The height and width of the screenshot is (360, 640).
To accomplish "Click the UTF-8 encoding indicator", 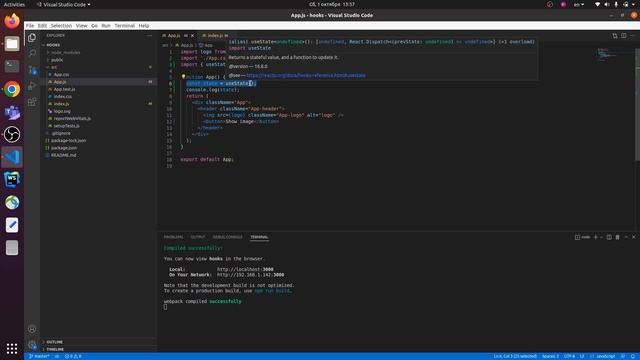I will click(x=569, y=356).
